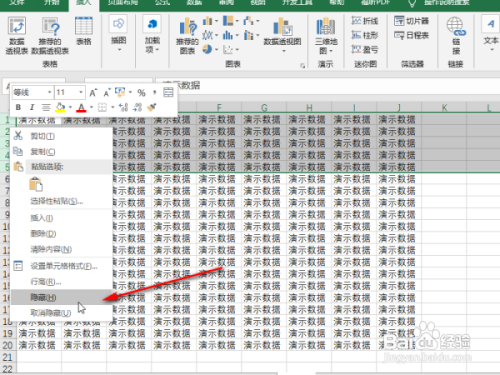Select column G header
Image resolution: width=500 pixels, height=375 pixels.
tap(264, 107)
